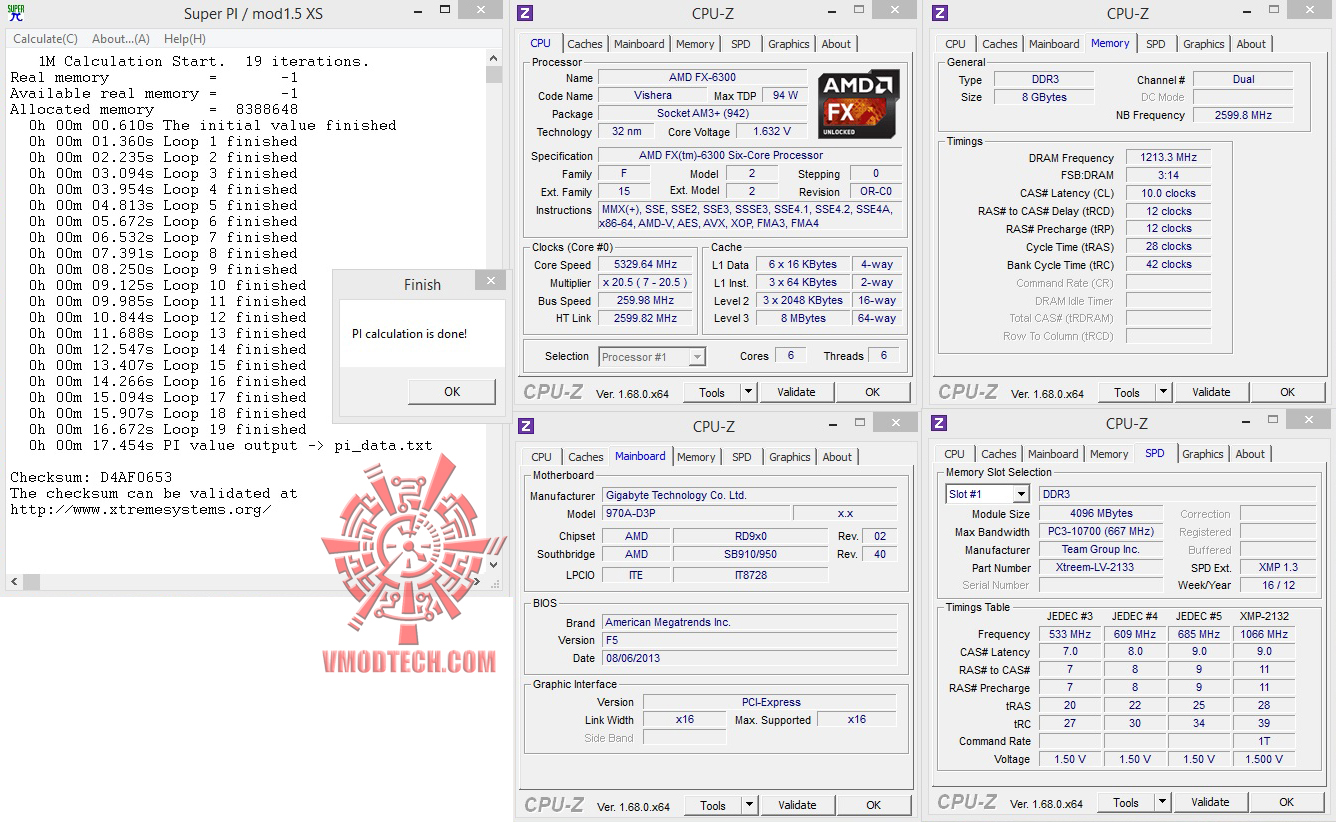Screen dimensions: 1336x822
Task: Click the Checksum: D4AF0653 line in Super PI
Action: pos(91,477)
